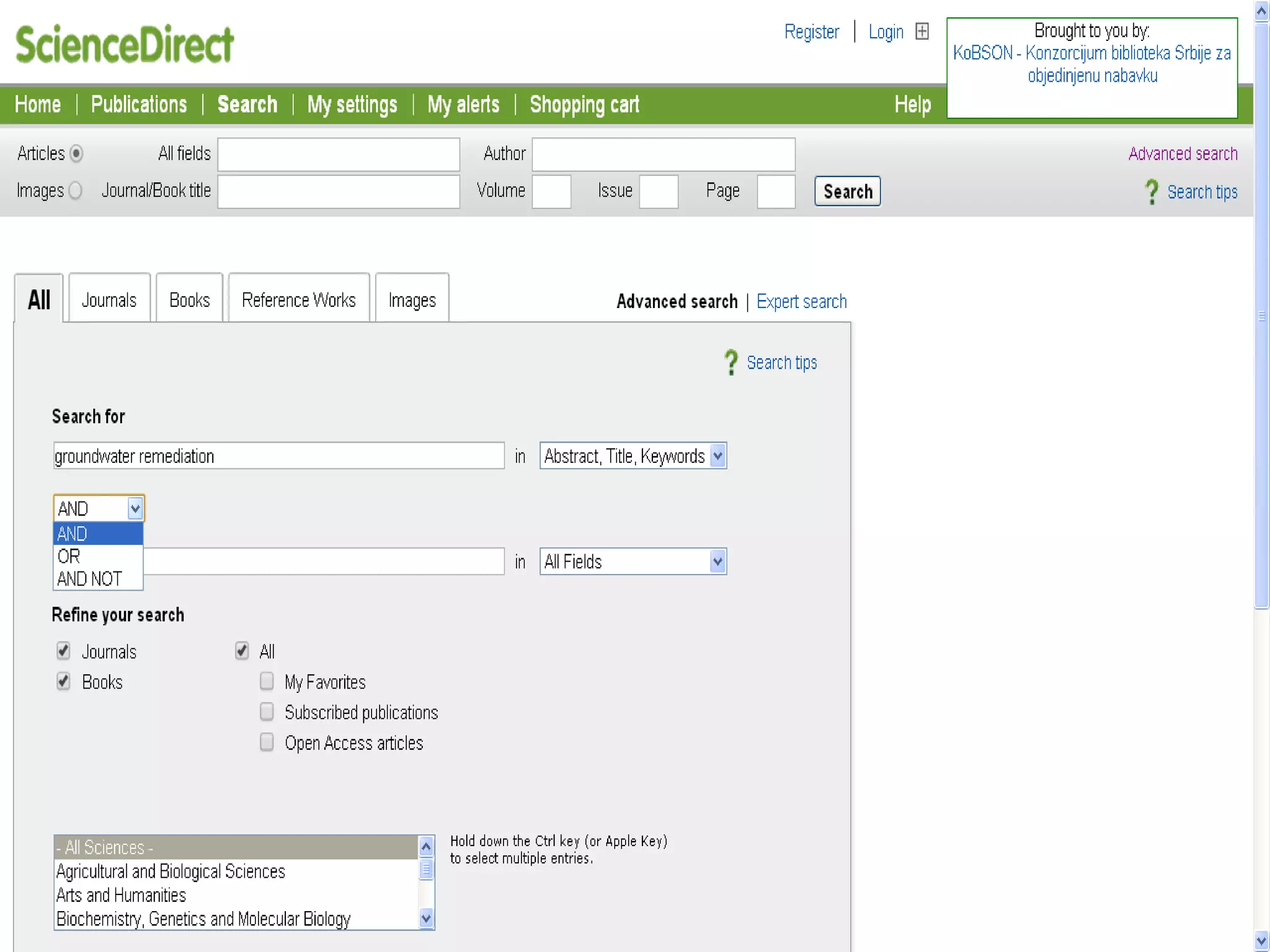Open the Publications menu item

coord(139,105)
